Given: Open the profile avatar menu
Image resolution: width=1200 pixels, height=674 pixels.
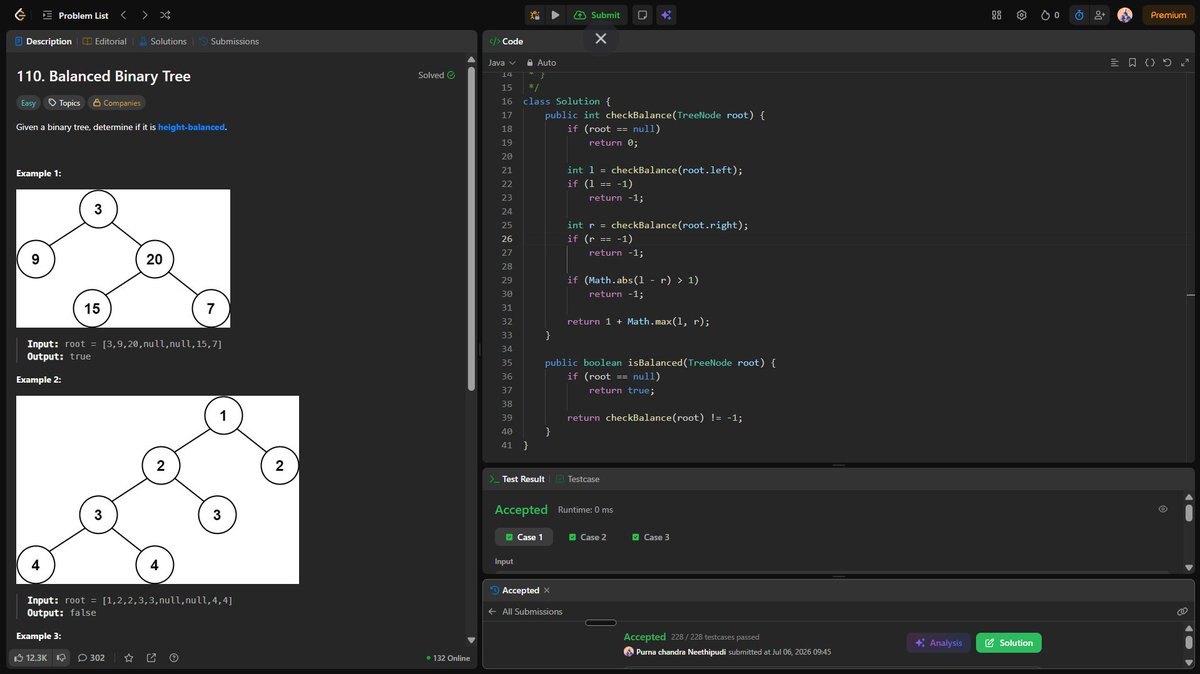Looking at the screenshot, I should coord(1125,15).
